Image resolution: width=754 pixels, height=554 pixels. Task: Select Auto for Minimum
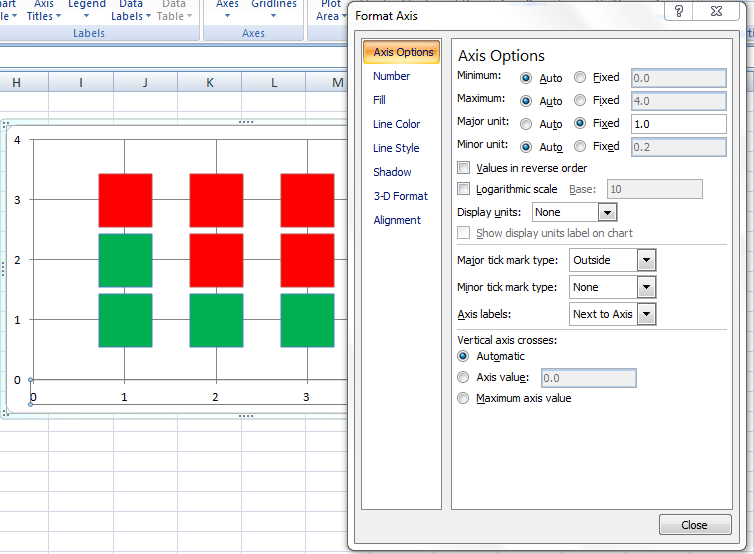526,78
